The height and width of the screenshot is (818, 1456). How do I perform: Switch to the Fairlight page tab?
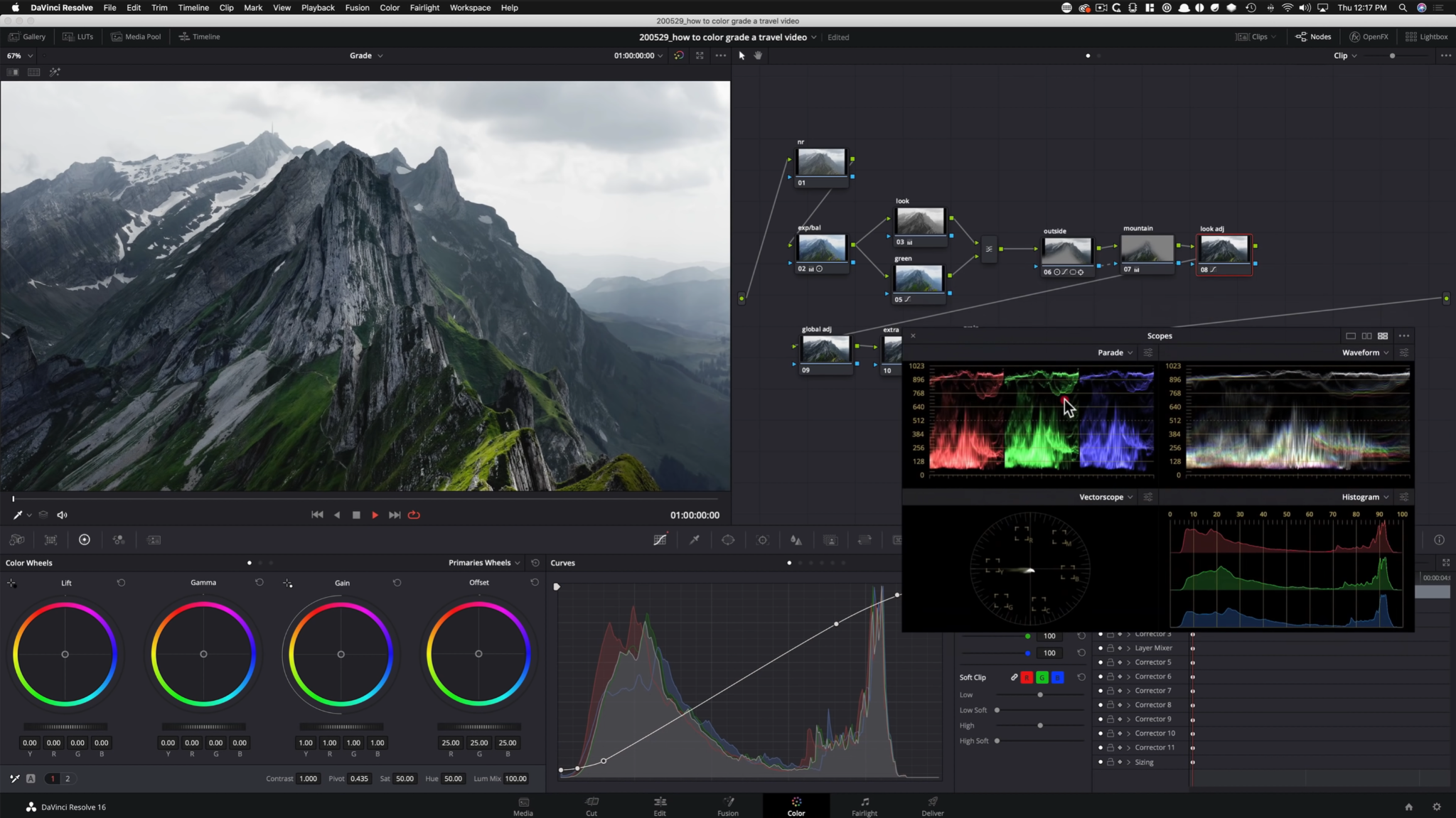[x=864, y=807]
